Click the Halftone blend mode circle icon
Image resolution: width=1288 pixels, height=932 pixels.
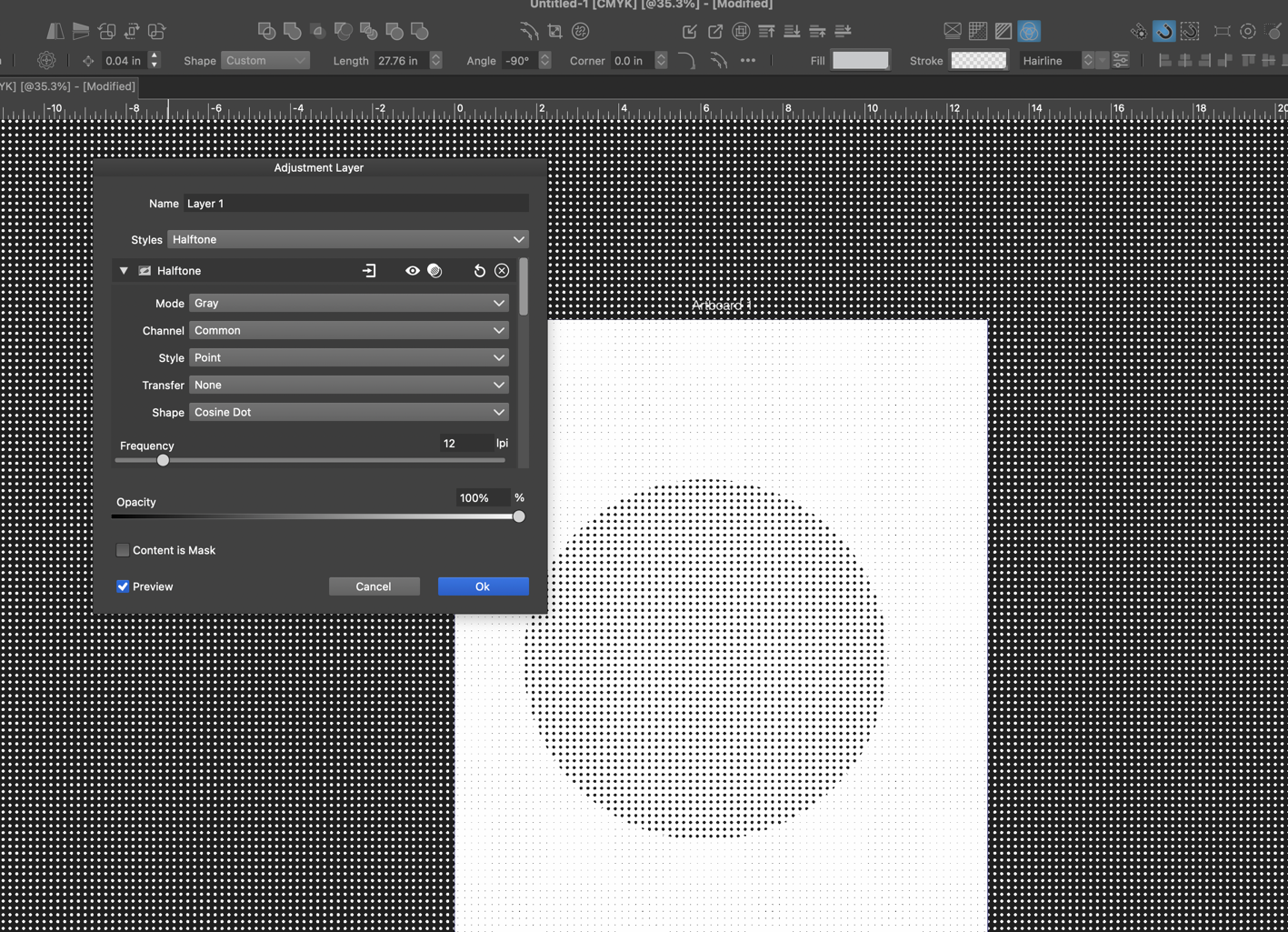[x=434, y=271]
